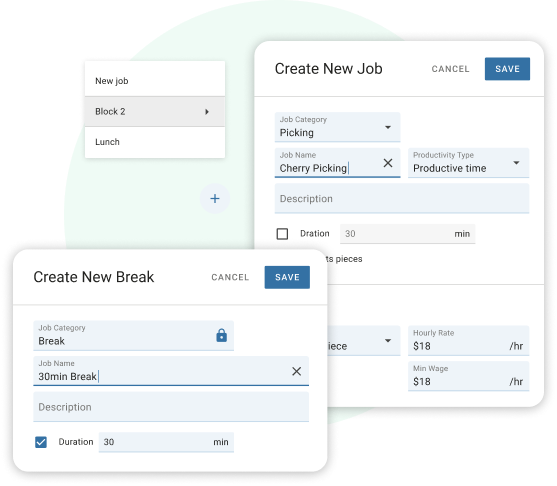The image size is (557, 486).
Task: Cancel creating the new job
Action: click(450, 69)
